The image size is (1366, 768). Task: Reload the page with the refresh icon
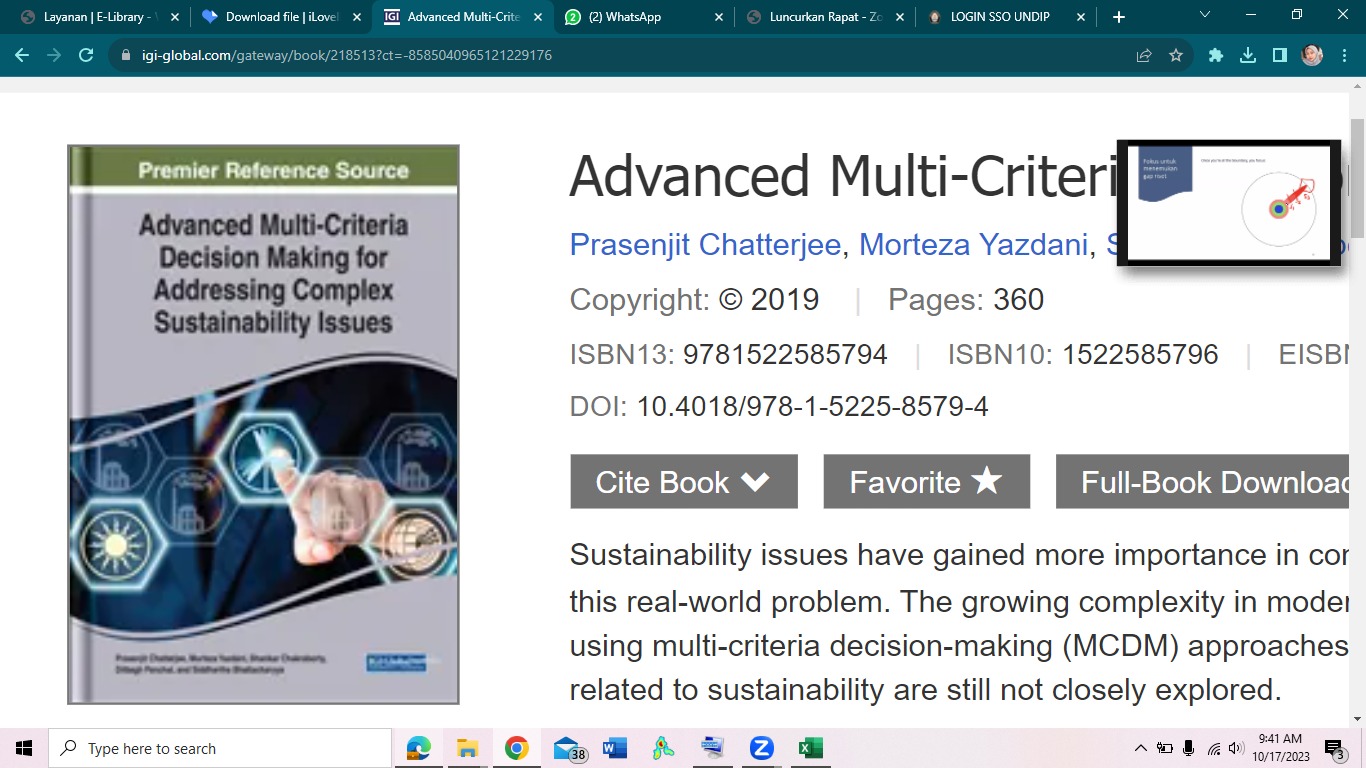tap(85, 55)
